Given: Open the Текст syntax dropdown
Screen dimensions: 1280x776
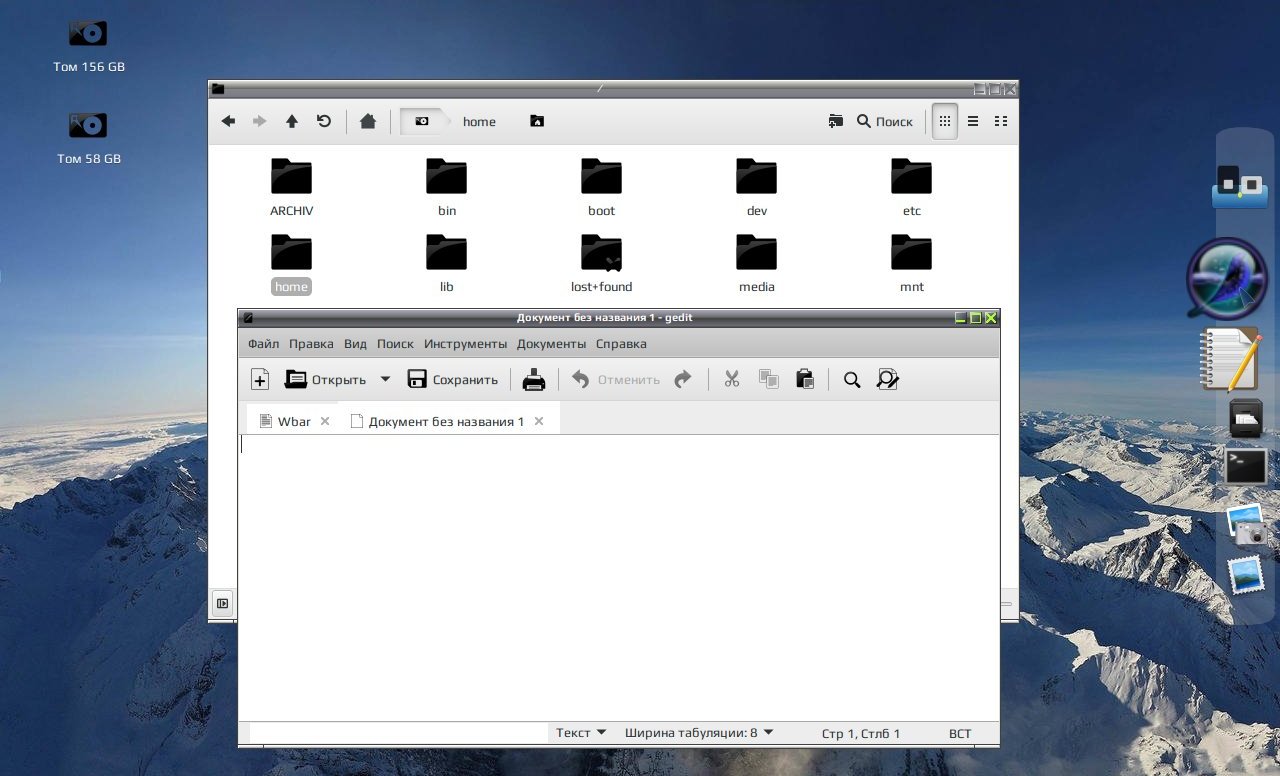Looking at the screenshot, I should (581, 733).
